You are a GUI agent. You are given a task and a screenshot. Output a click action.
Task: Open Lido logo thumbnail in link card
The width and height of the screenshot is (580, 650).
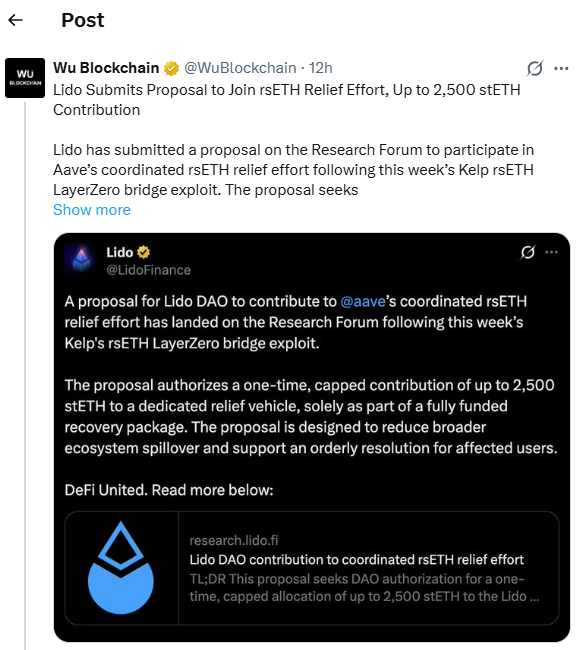[x=121, y=568]
